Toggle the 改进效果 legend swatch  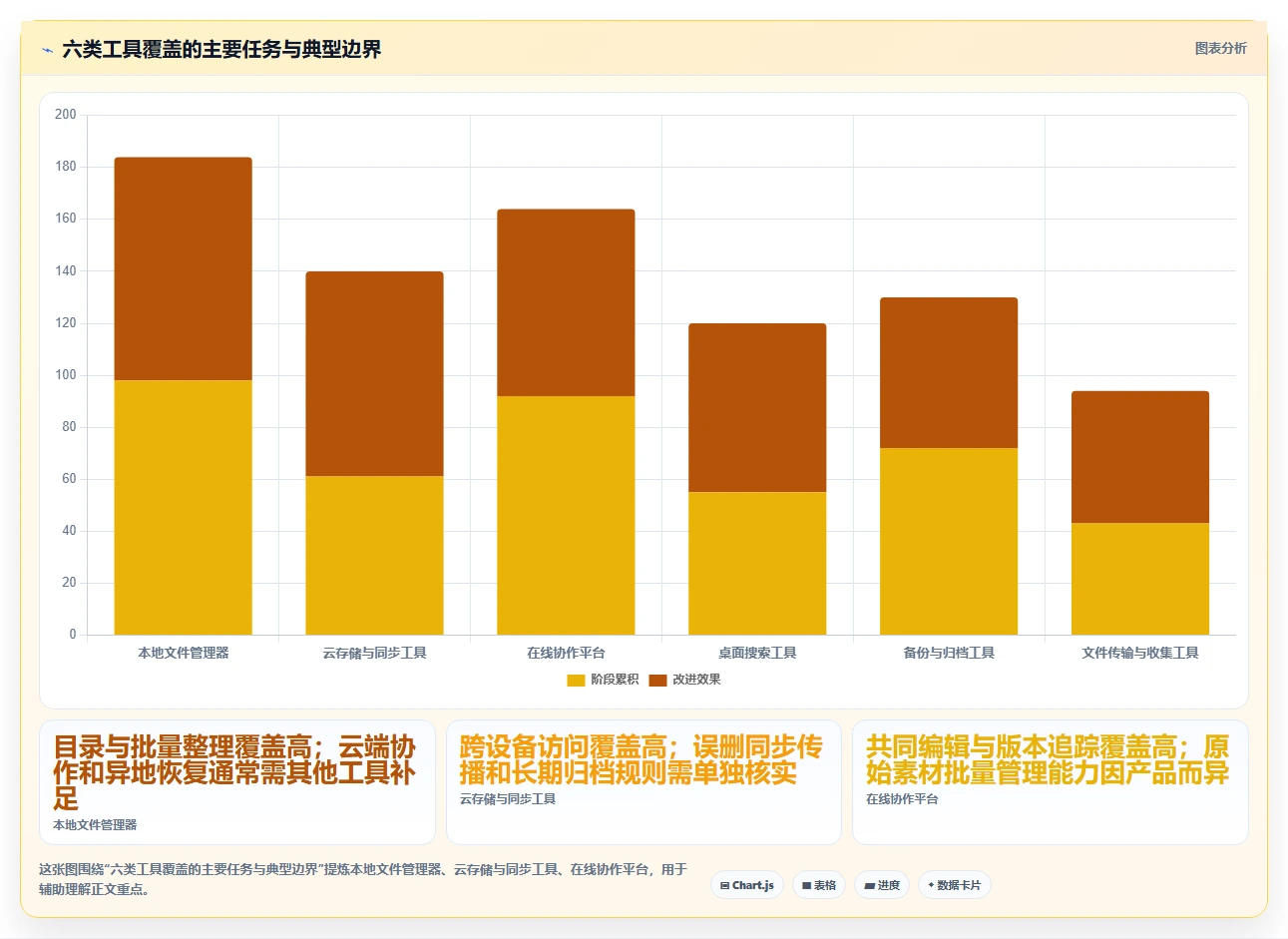coord(657,681)
